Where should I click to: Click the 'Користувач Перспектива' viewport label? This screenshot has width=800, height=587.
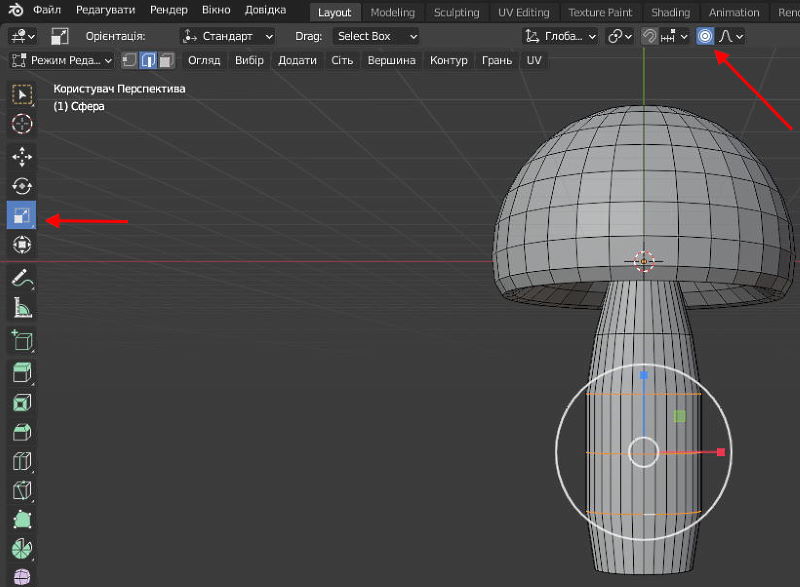pos(119,89)
